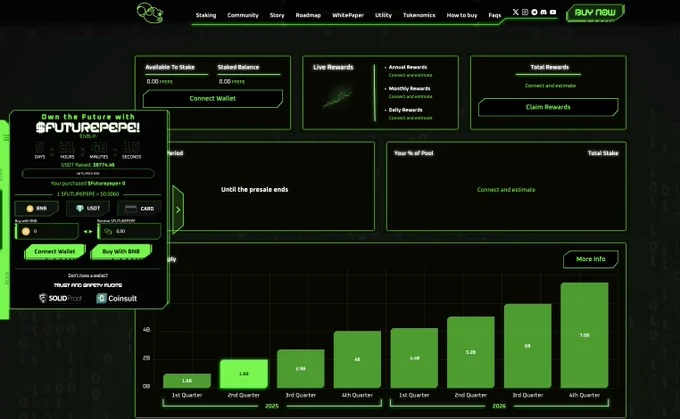Screen dimensions: 680x419
Task: Click the '$FUTUREPEPE!' widget title
Action: click(x=88, y=128)
